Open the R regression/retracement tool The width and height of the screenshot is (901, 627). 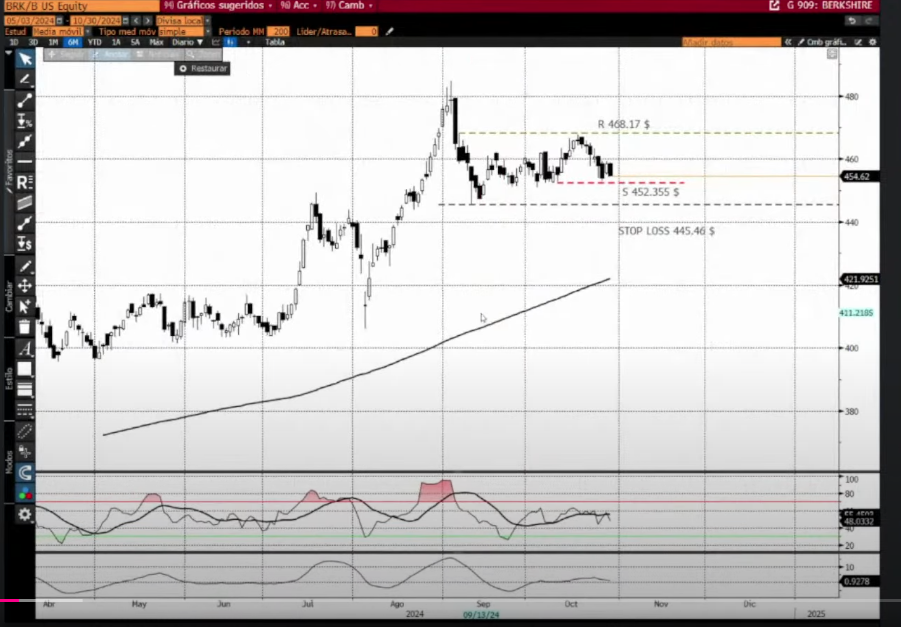click(25, 182)
